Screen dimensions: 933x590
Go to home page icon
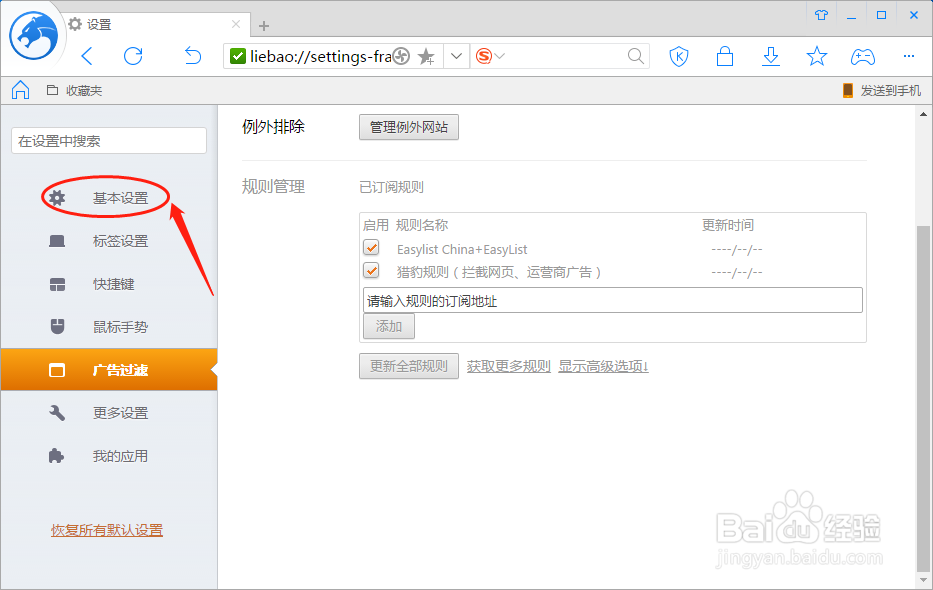pos(21,90)
